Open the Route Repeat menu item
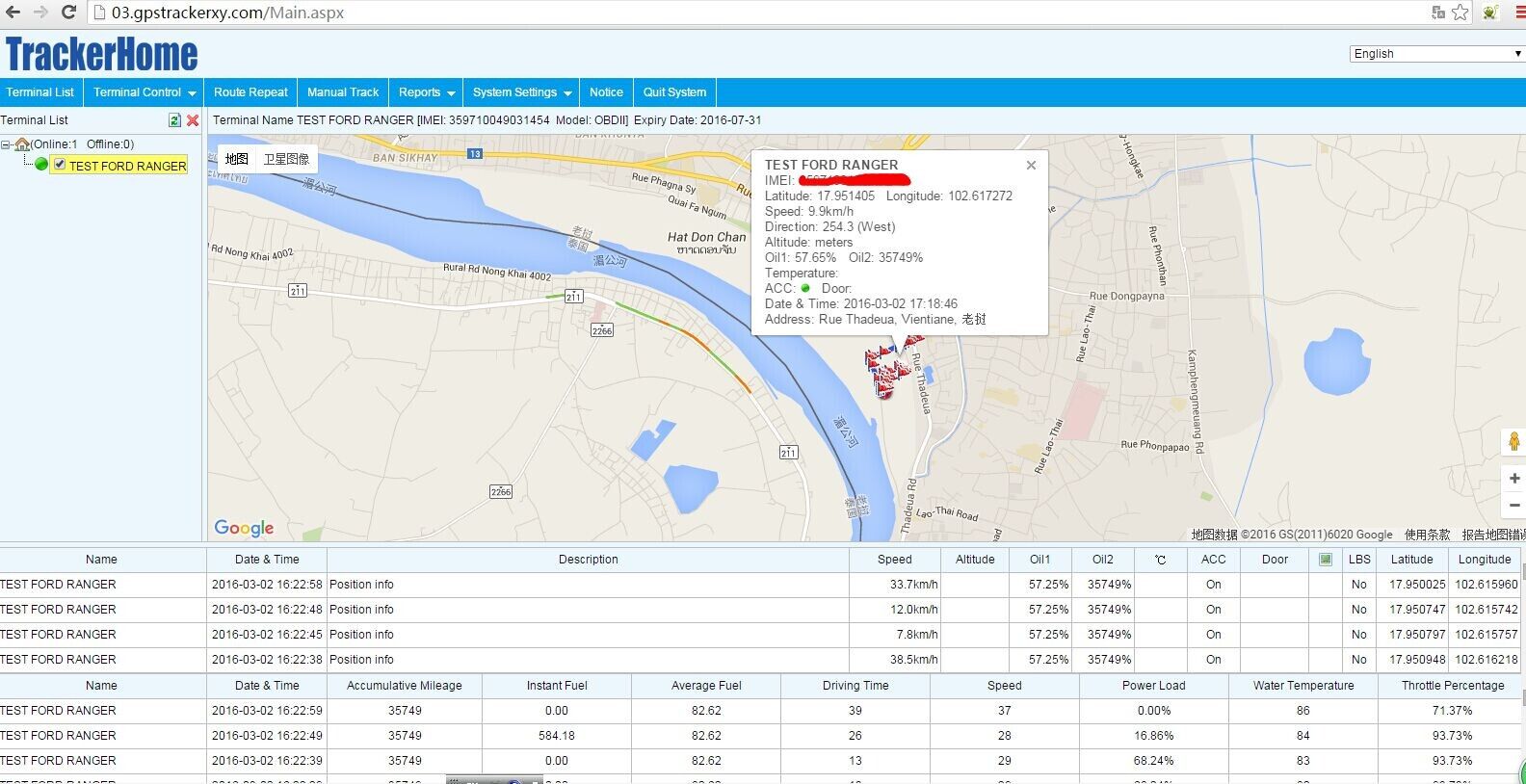This screenshot has width=1526, height=784. [x=250, y=92]
